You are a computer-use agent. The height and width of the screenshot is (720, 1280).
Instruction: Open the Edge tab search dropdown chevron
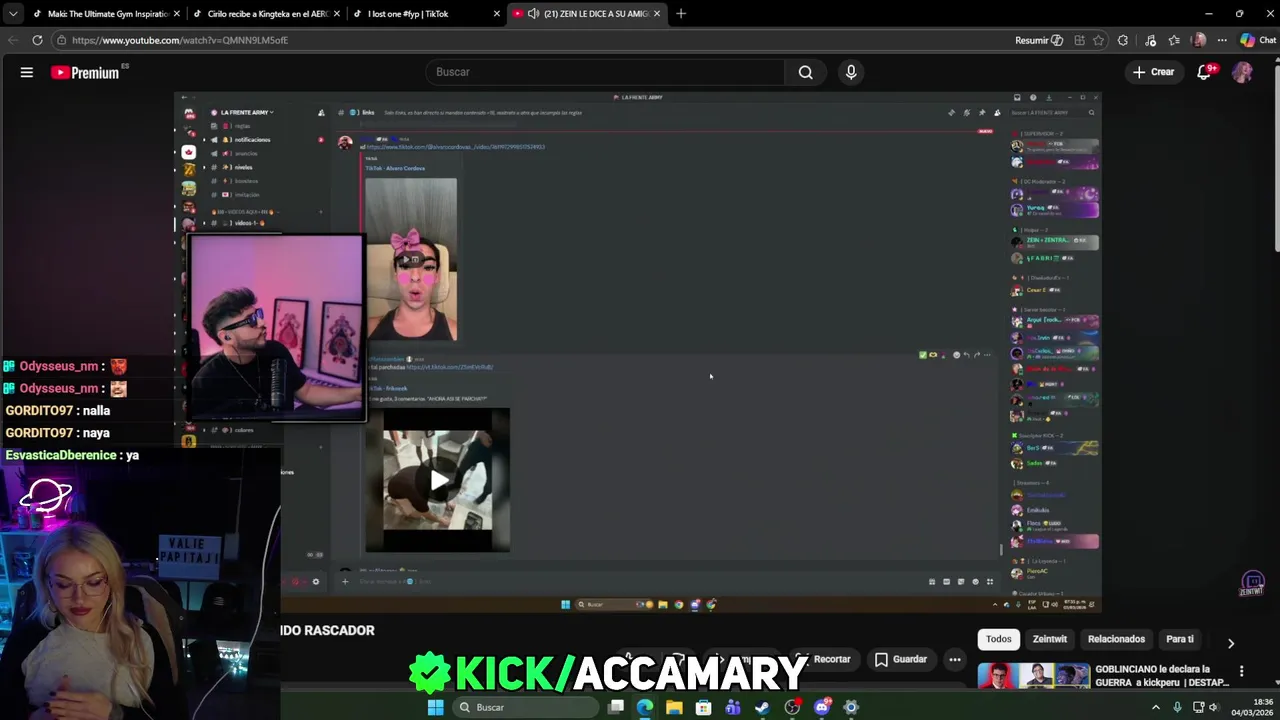coord(12,14)
